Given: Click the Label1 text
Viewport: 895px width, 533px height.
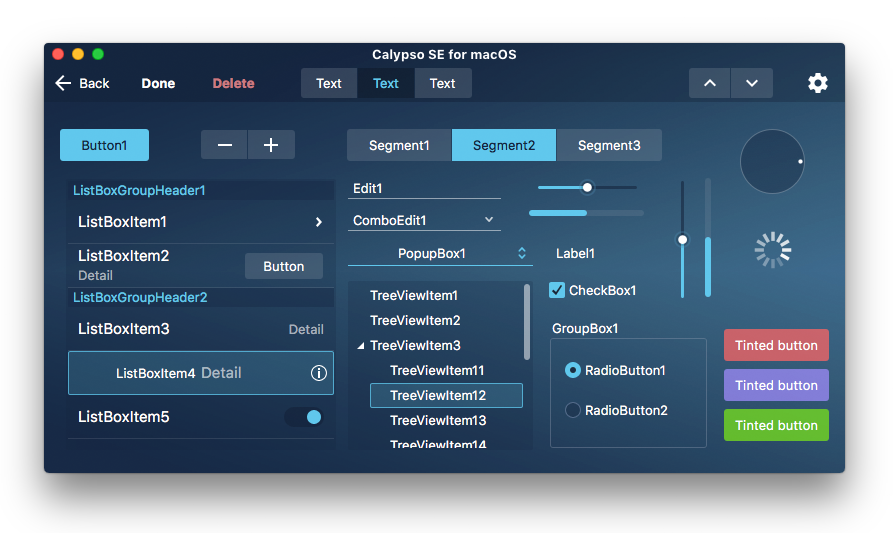Looking at the screenshot, I should [575, 253].
